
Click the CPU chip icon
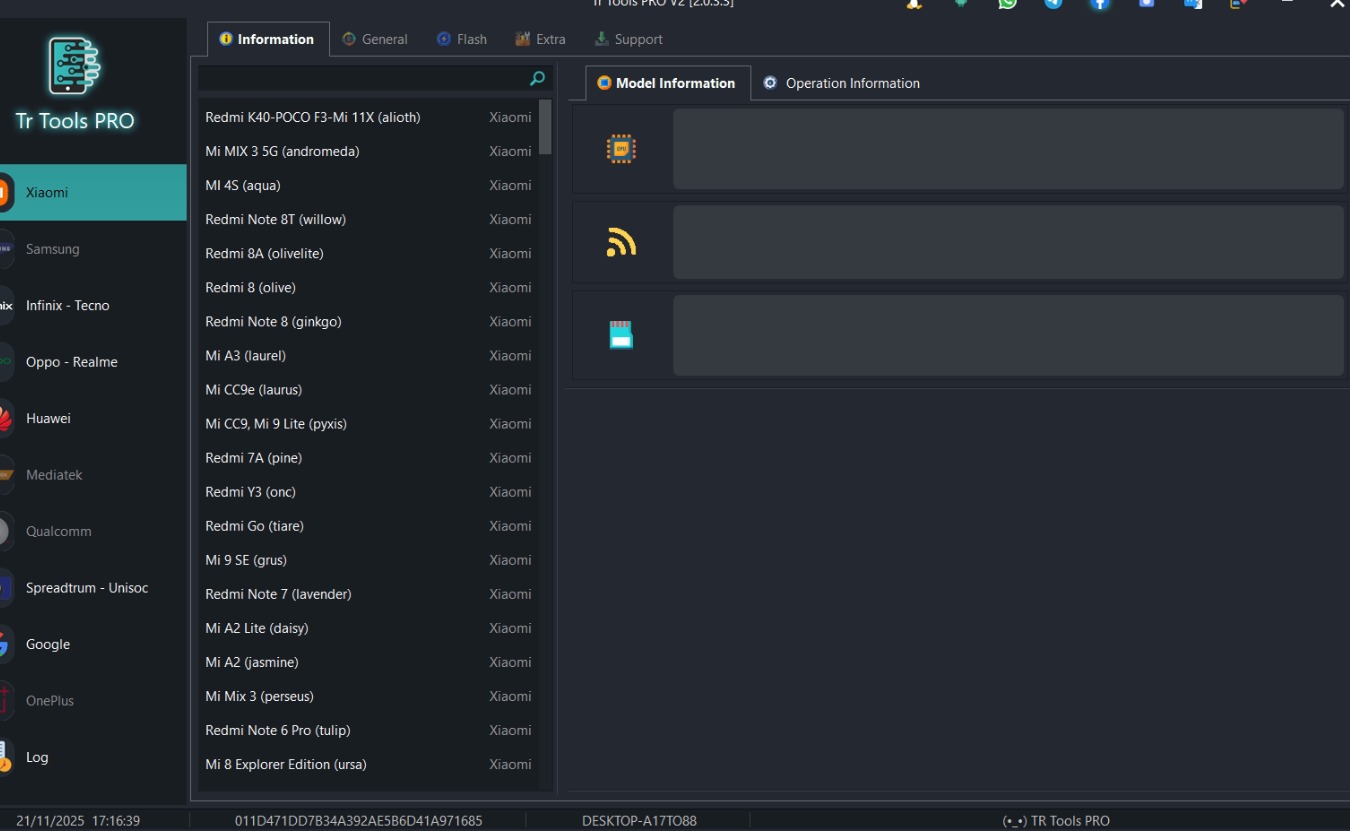tap(621, 149)
